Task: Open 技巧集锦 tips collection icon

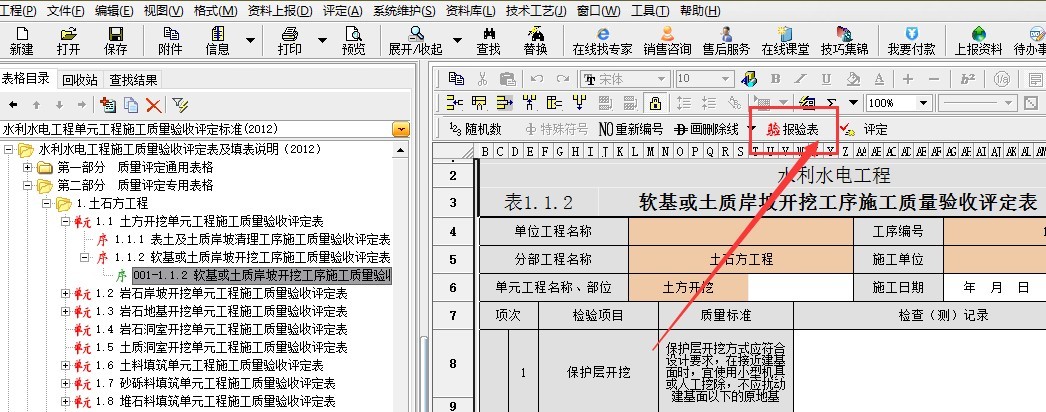Action: point(845,41)
